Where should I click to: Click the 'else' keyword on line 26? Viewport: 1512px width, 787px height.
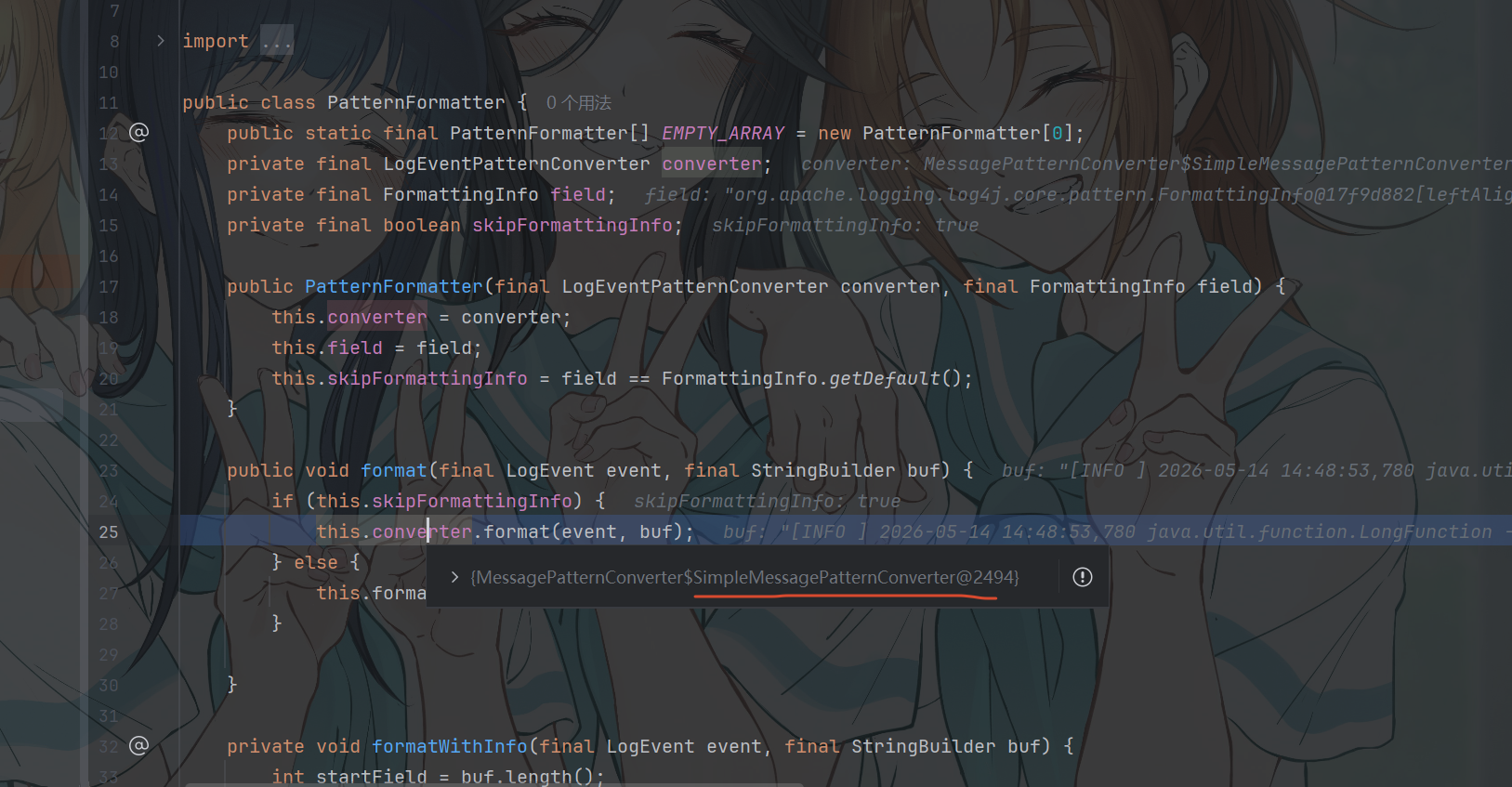tap(316, 562)
